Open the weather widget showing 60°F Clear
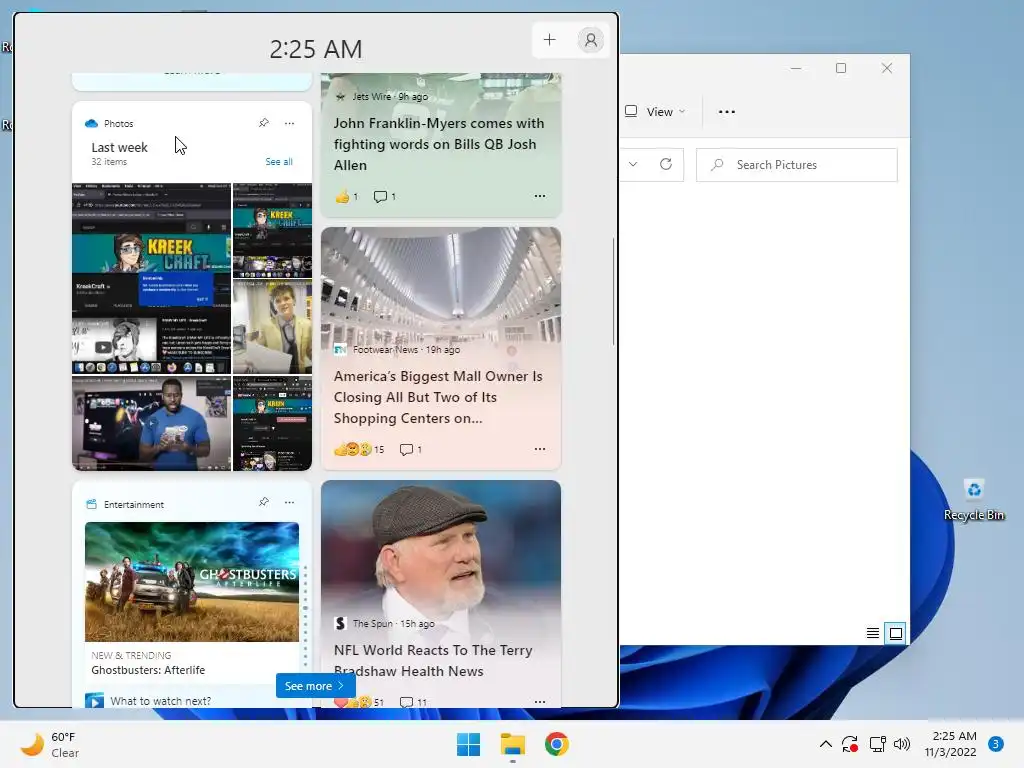The image size is (1024, 768). click(x=49, y=744)
